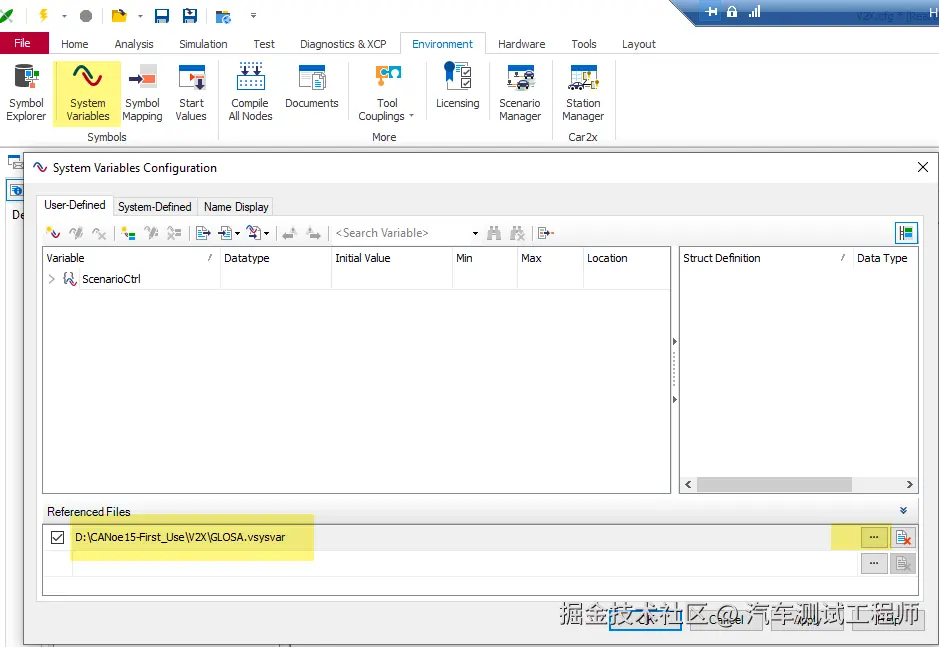The height and width of the screenshot is (647, 939).
Task: Click the export variables icon
Action: [x=203, y=233]
